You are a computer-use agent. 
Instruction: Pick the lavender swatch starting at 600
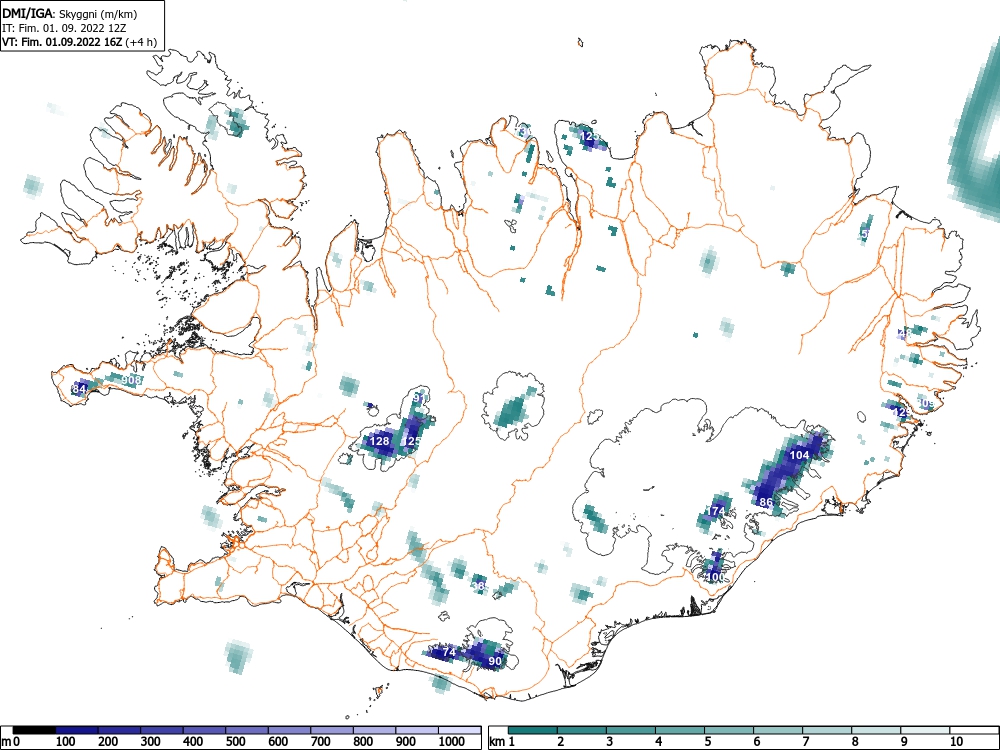[290, 730]
